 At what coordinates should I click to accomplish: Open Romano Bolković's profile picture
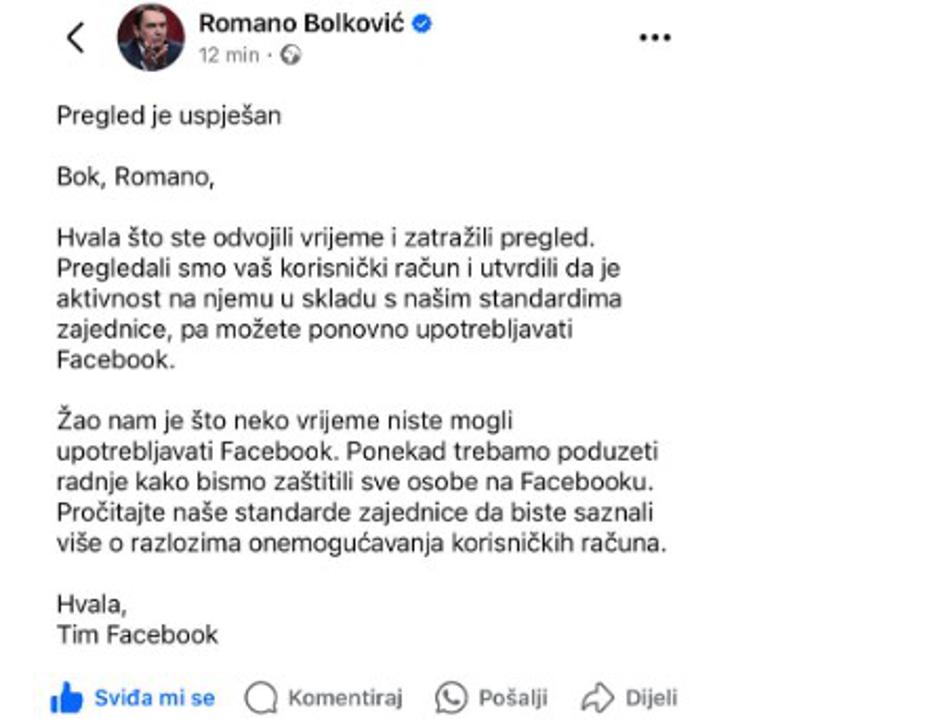pos(151,37)
